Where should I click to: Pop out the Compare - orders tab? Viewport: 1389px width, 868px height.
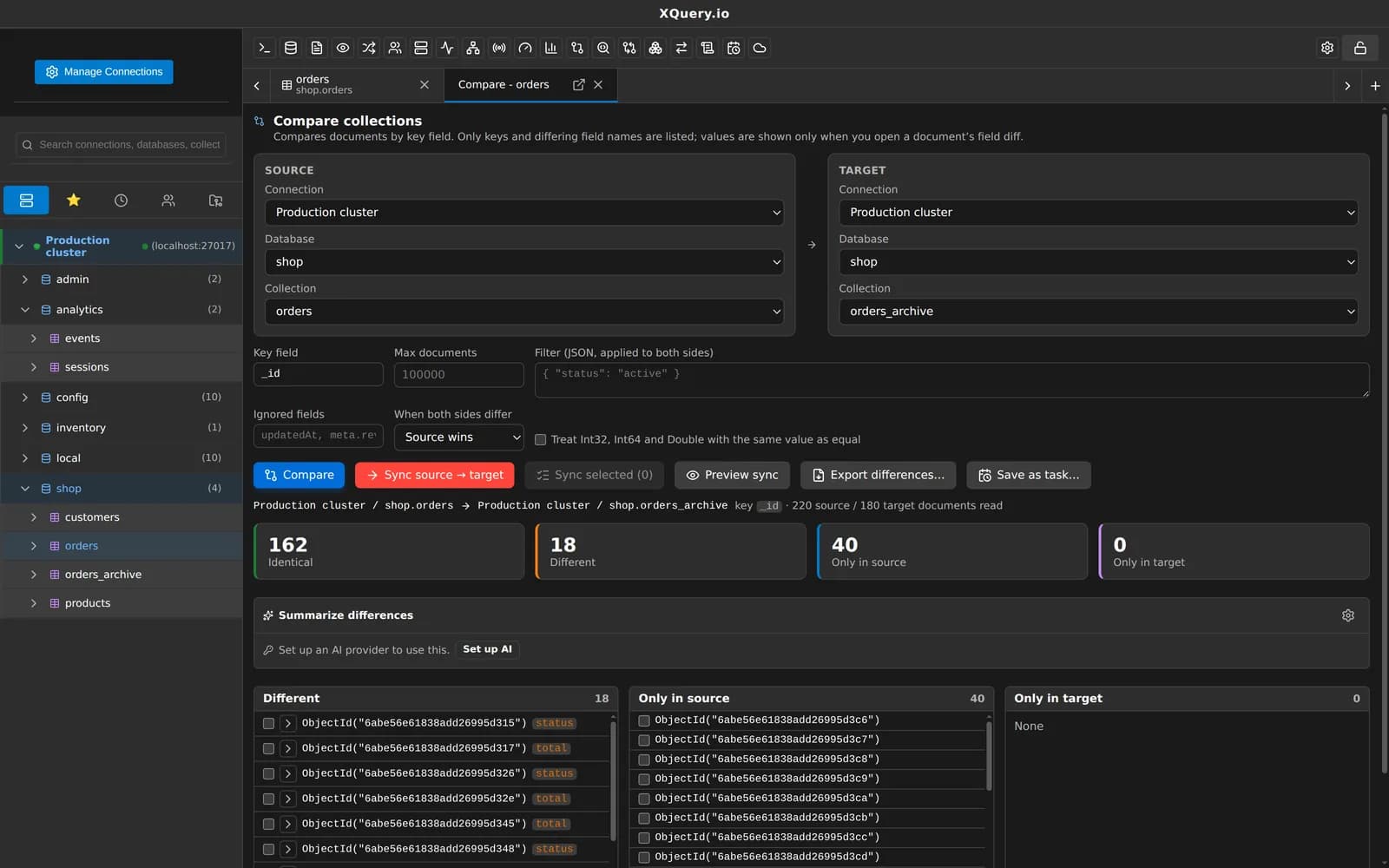(x=579, y=84)
